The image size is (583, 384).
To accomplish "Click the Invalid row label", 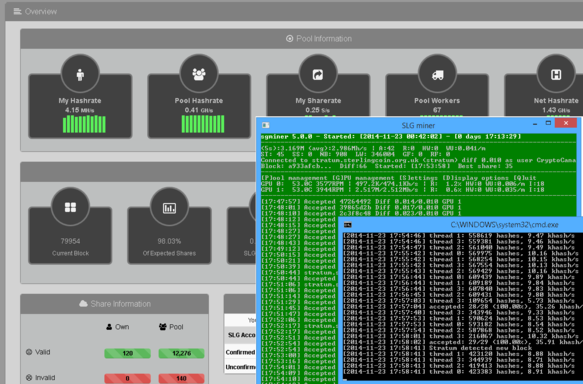I will point(45,378).
